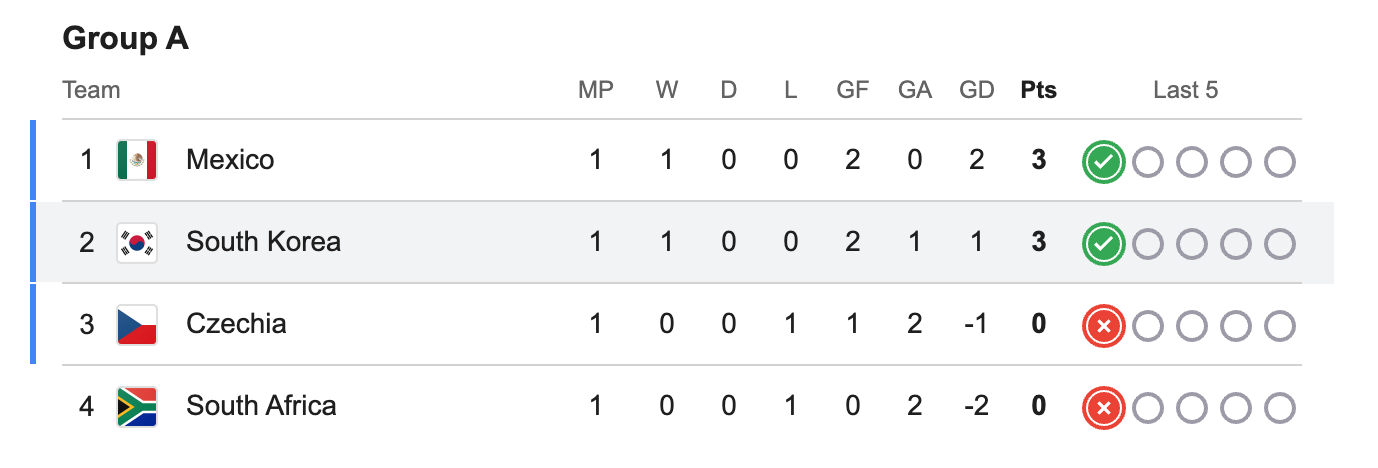Click the Pts column header
Image resolution: width=1378 pixels, height=468 pixels.
point(1039,90)
